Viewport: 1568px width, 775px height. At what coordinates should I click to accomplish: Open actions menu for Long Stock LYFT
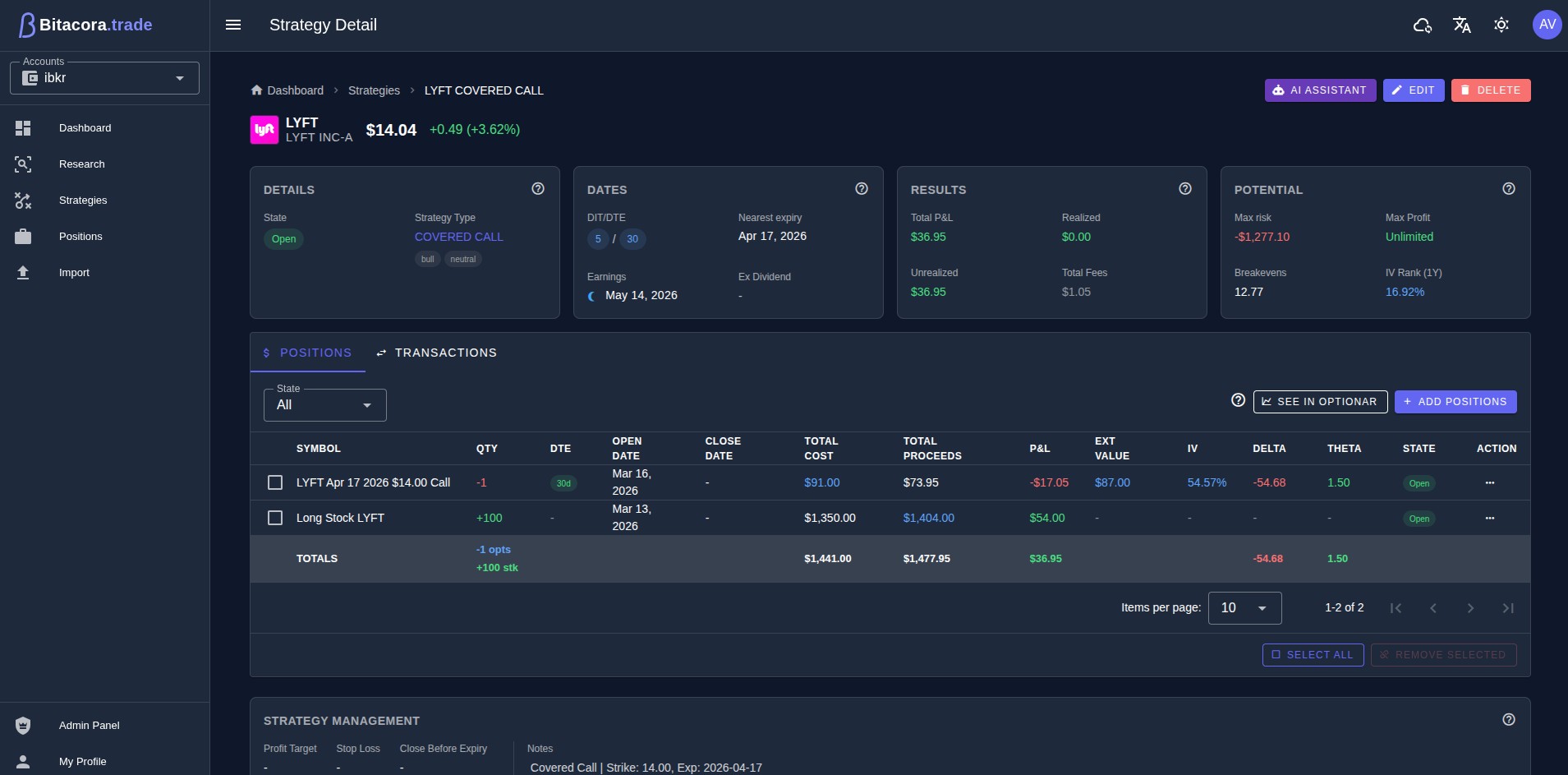1489,518
